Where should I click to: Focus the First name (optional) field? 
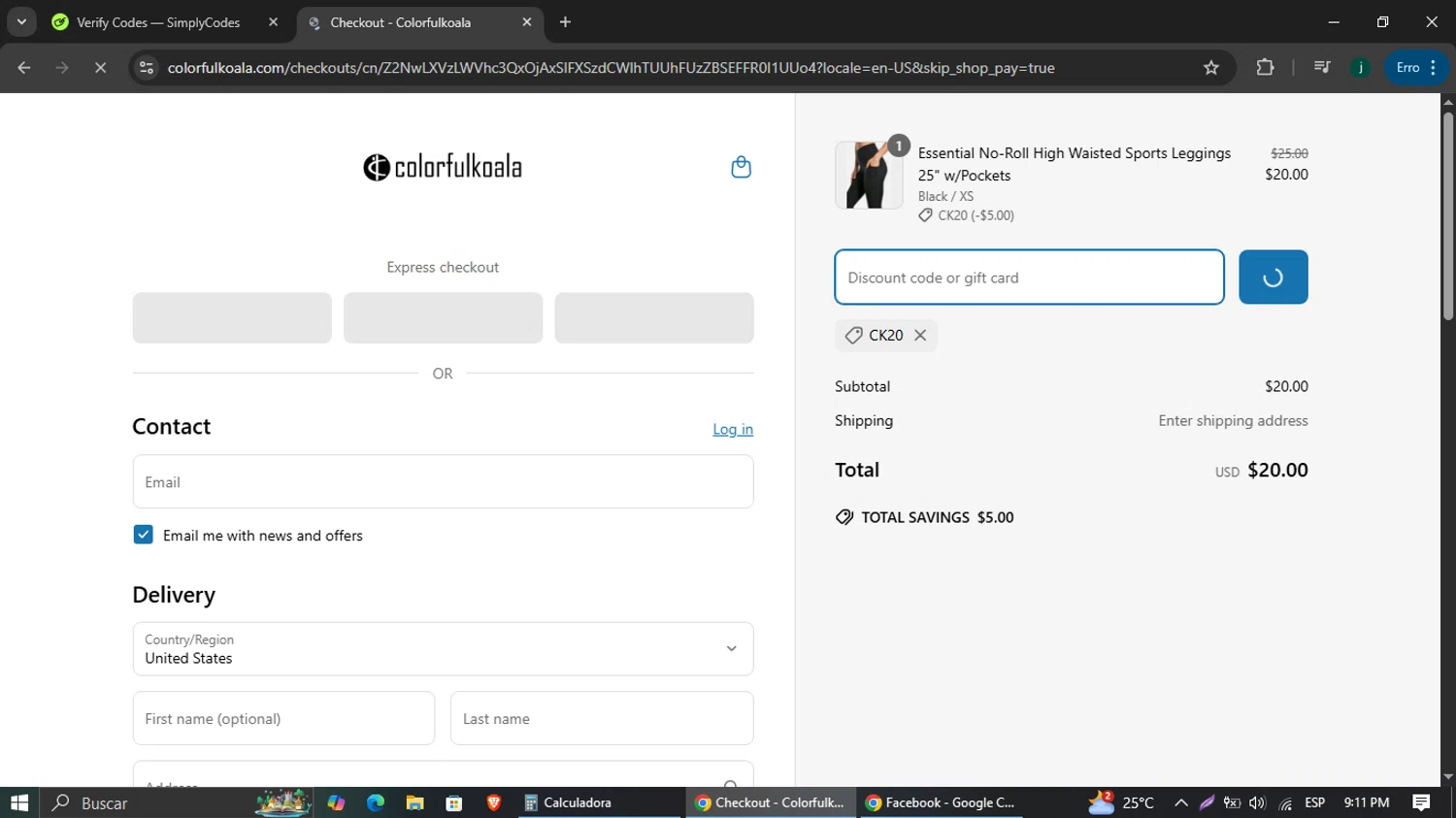pos(283,718)
